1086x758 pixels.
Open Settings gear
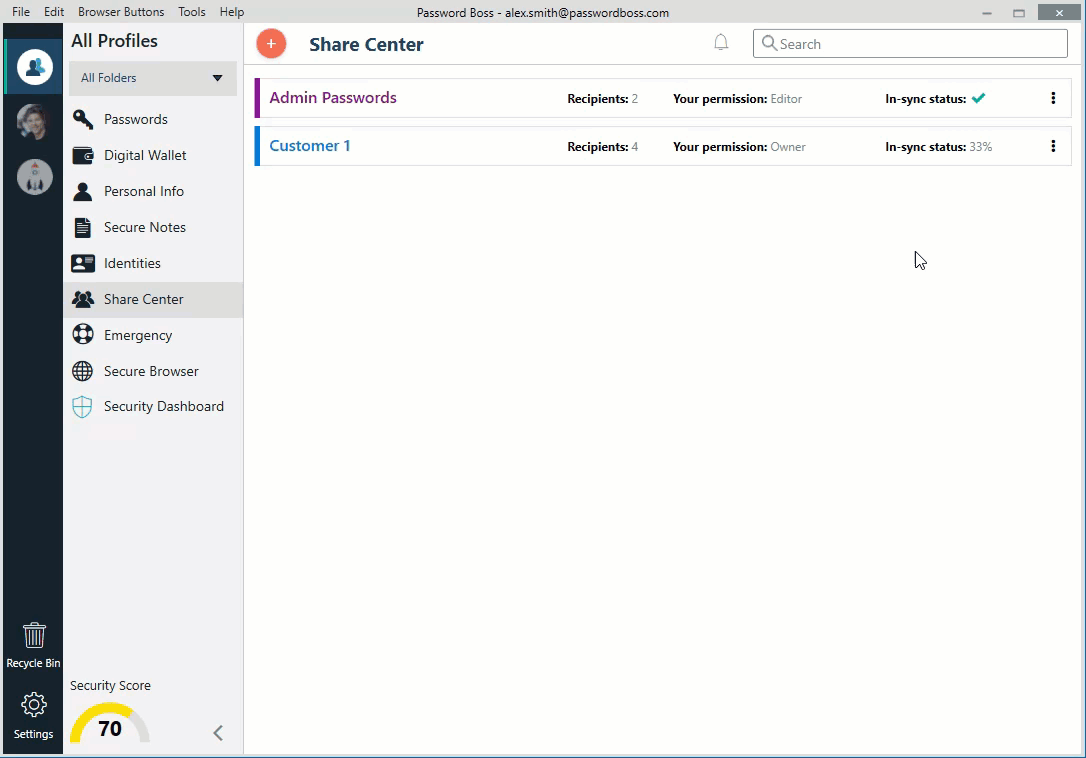(33, 716)
